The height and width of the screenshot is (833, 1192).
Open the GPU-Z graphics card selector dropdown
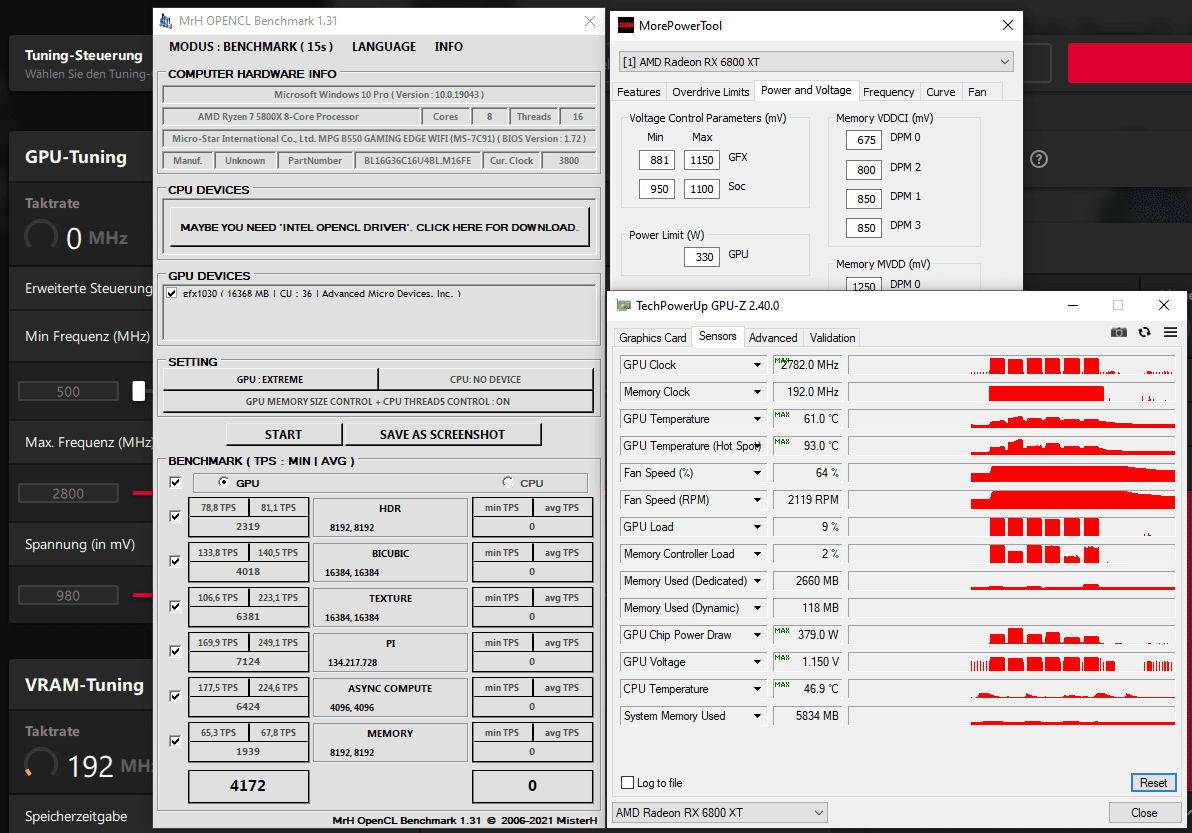719,812
